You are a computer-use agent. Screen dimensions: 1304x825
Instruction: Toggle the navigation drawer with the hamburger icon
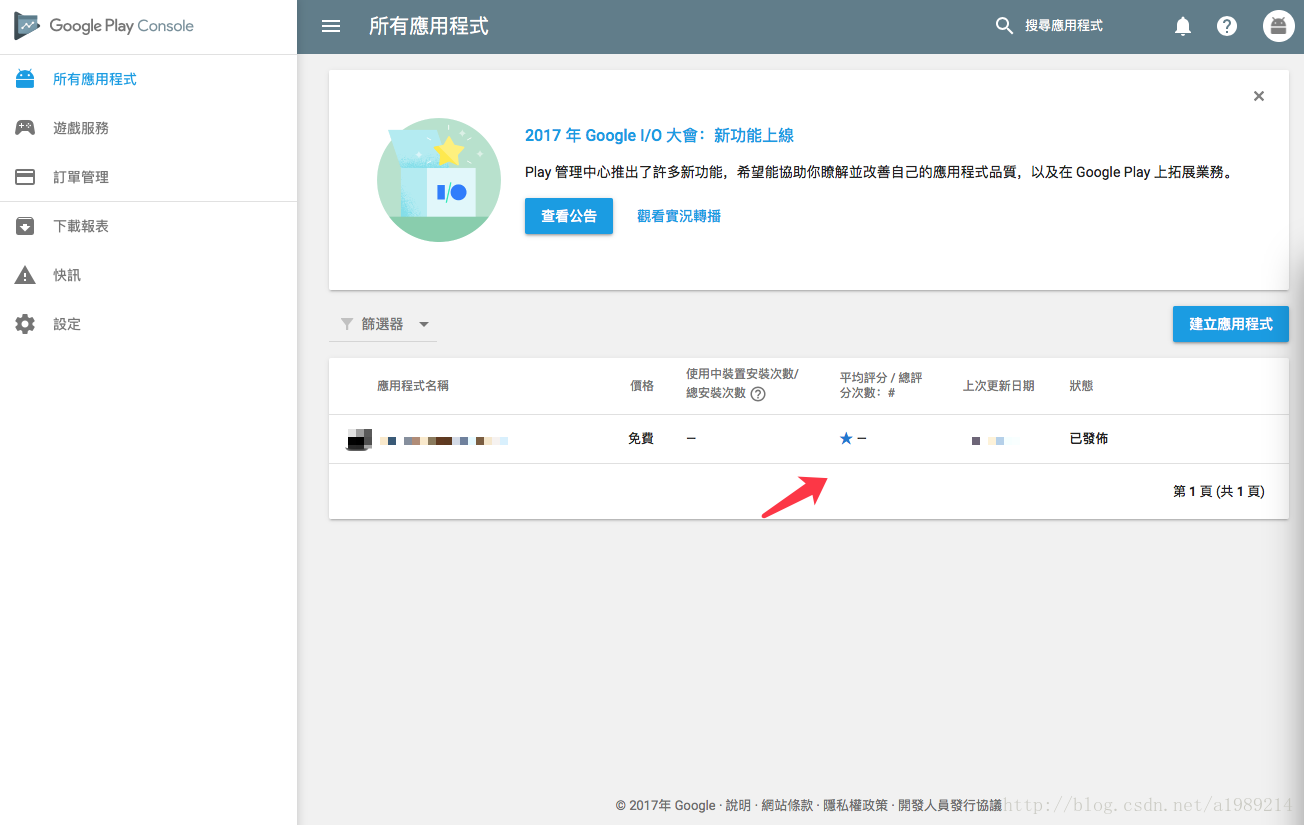[331, 26]
